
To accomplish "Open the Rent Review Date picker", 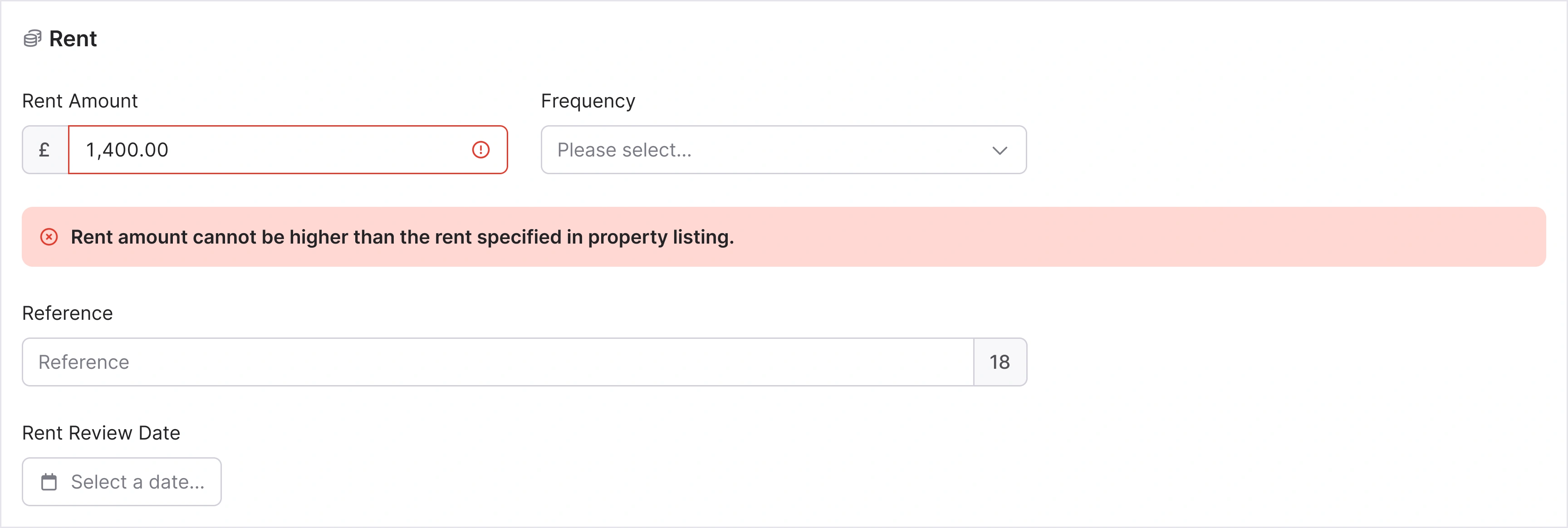I will pyautogui.click(x=122, y=482).
